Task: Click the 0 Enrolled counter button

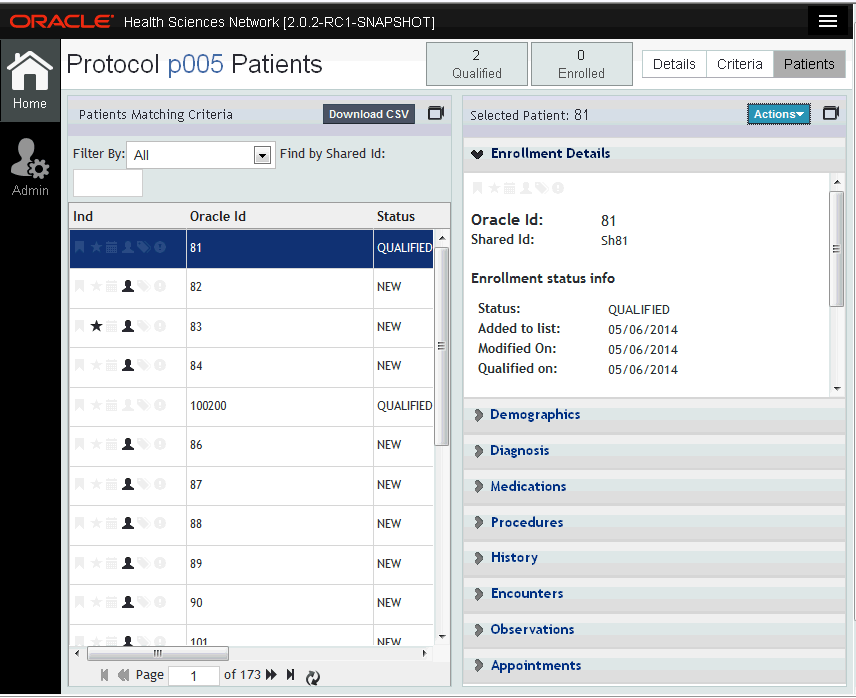Action: (x=581, y=64)
